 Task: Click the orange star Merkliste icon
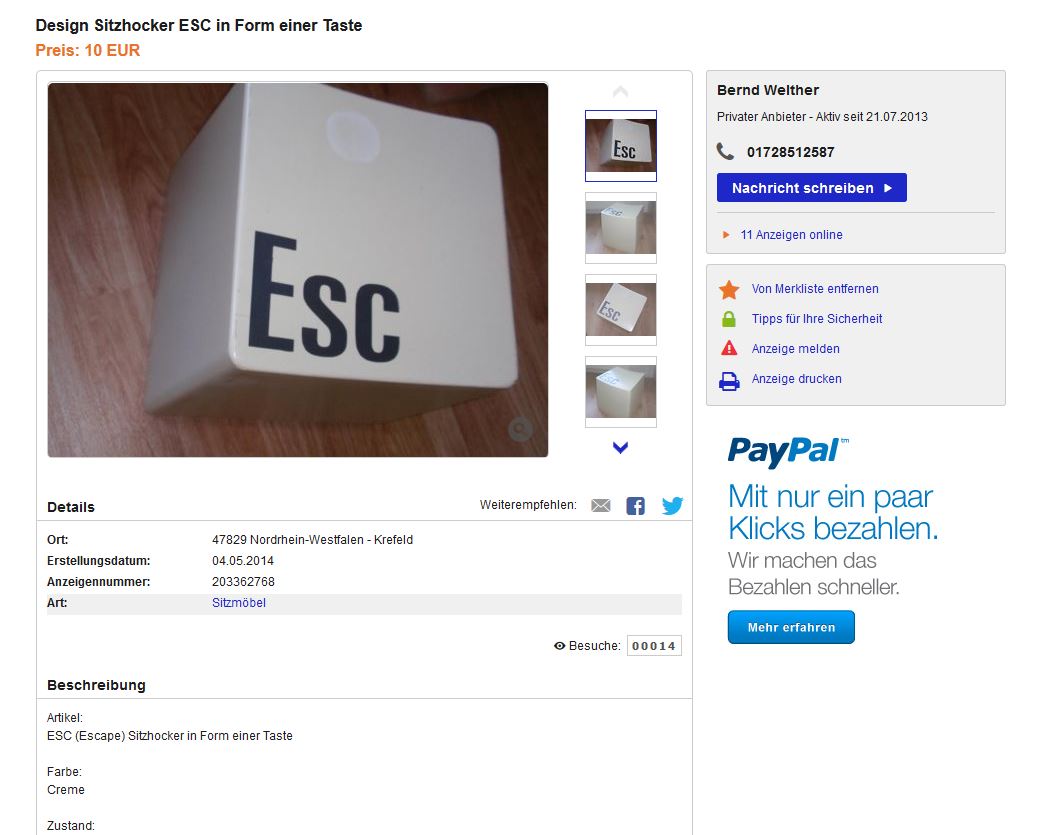tap(729, 289)
